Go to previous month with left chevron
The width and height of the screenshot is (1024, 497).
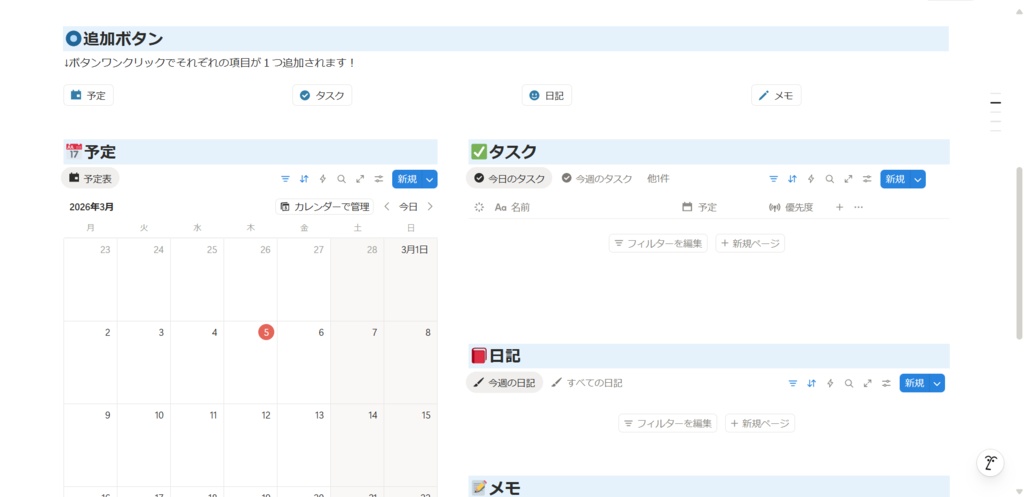387,206
